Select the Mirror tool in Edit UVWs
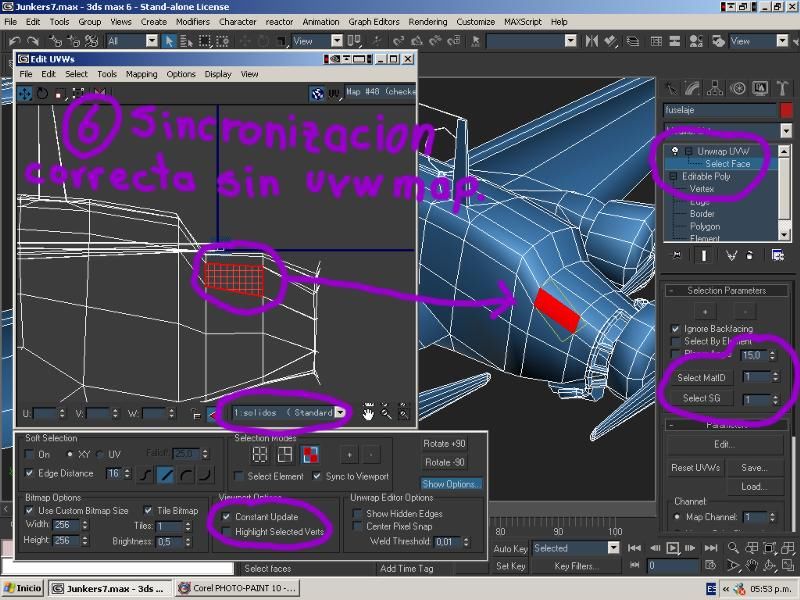 [99, 93]
